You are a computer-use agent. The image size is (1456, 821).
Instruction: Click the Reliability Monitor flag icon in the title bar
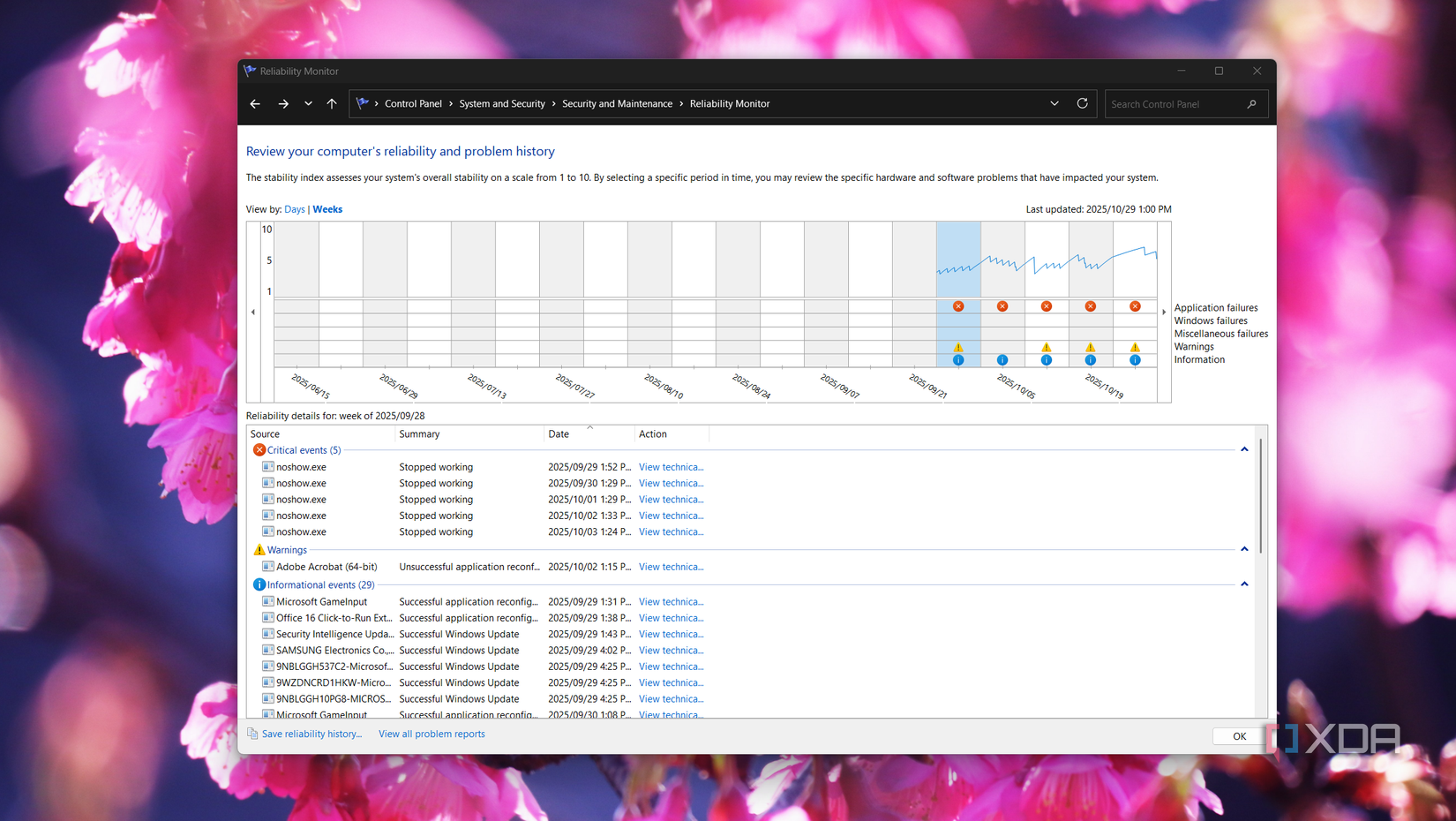(x=250, y=71)
